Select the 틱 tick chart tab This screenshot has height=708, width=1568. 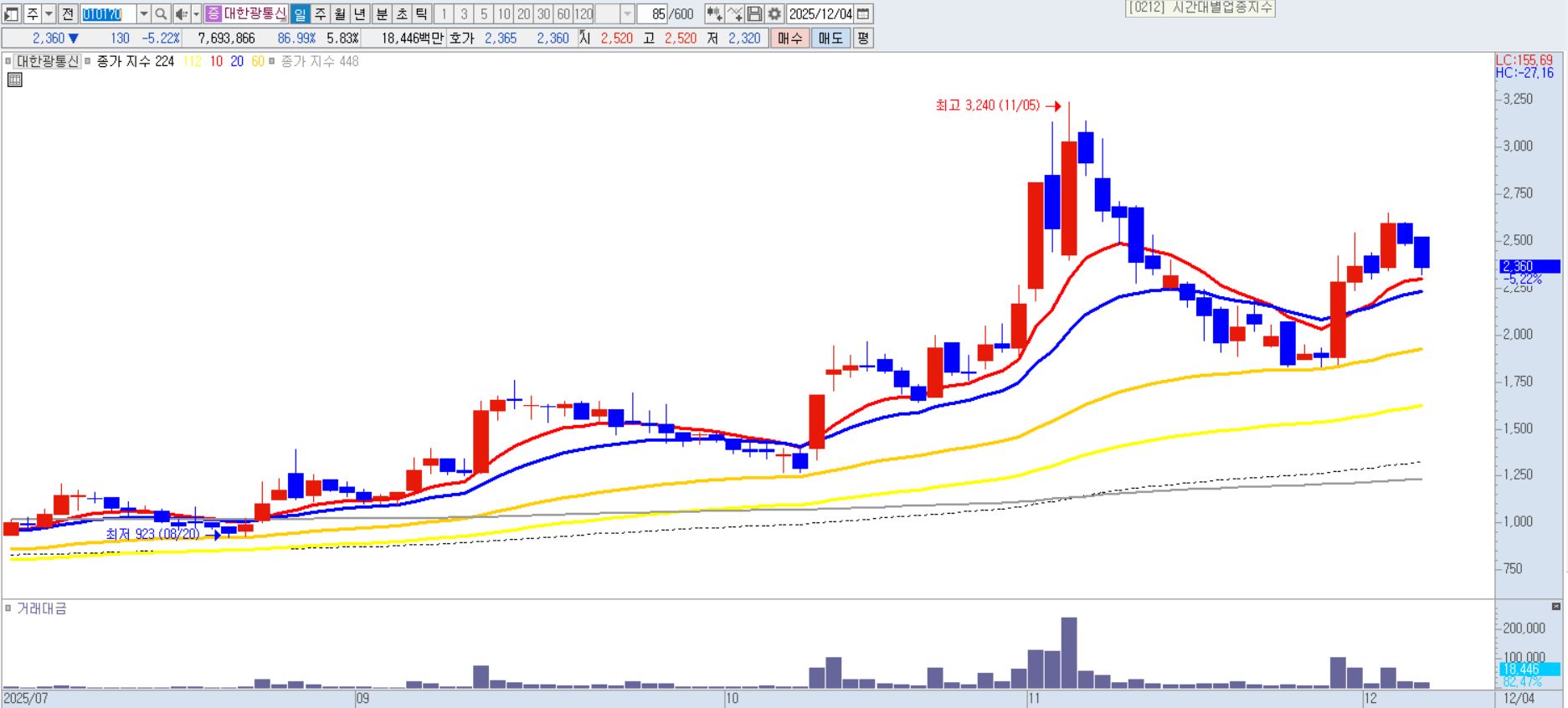pos(422,14)
